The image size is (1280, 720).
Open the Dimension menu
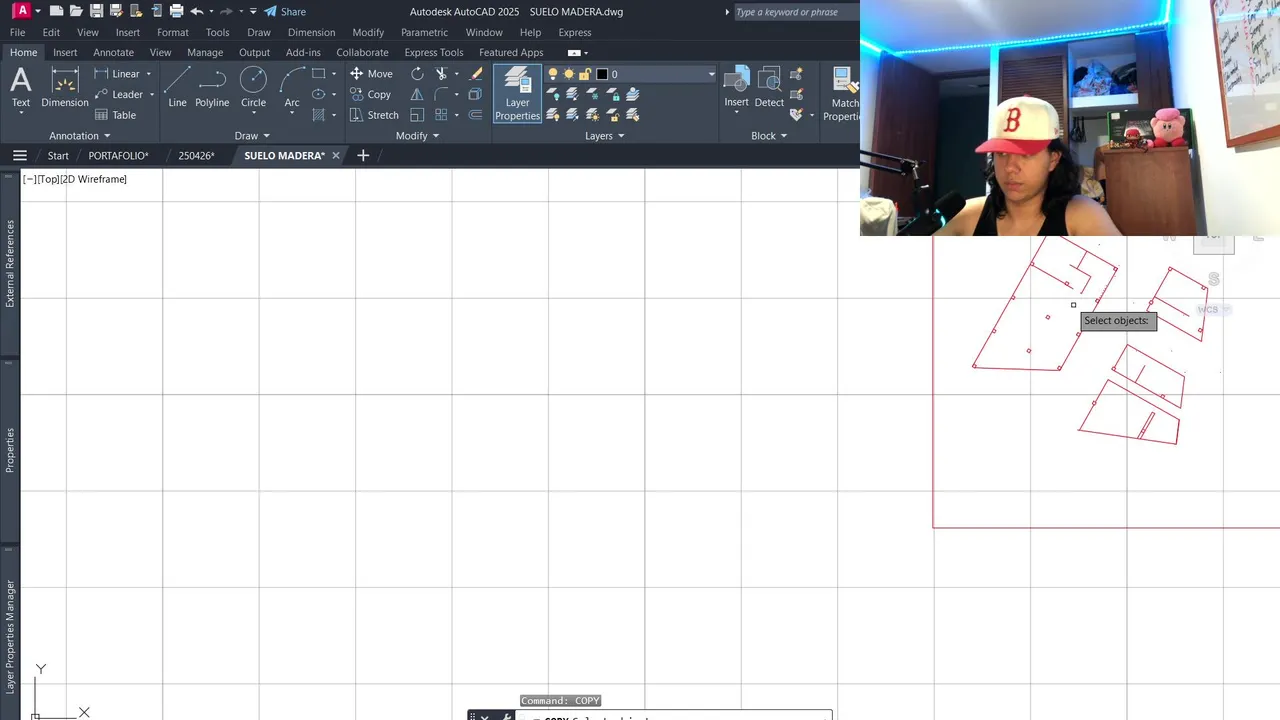pos(312,32)
